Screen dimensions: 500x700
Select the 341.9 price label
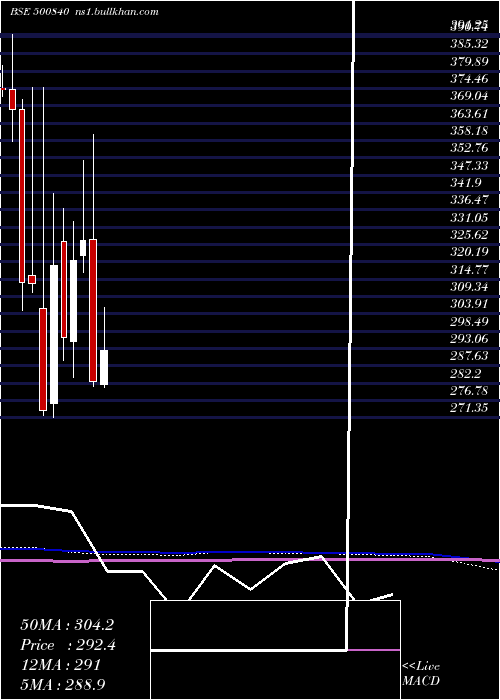[465, 183]
